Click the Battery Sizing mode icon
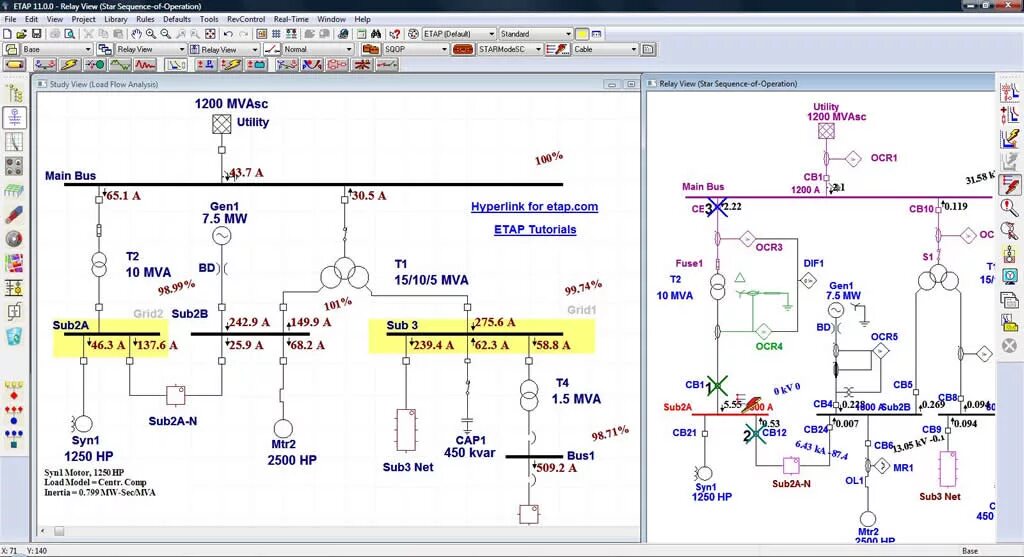Screen dimensions: 1024x557 coord(257,65)
